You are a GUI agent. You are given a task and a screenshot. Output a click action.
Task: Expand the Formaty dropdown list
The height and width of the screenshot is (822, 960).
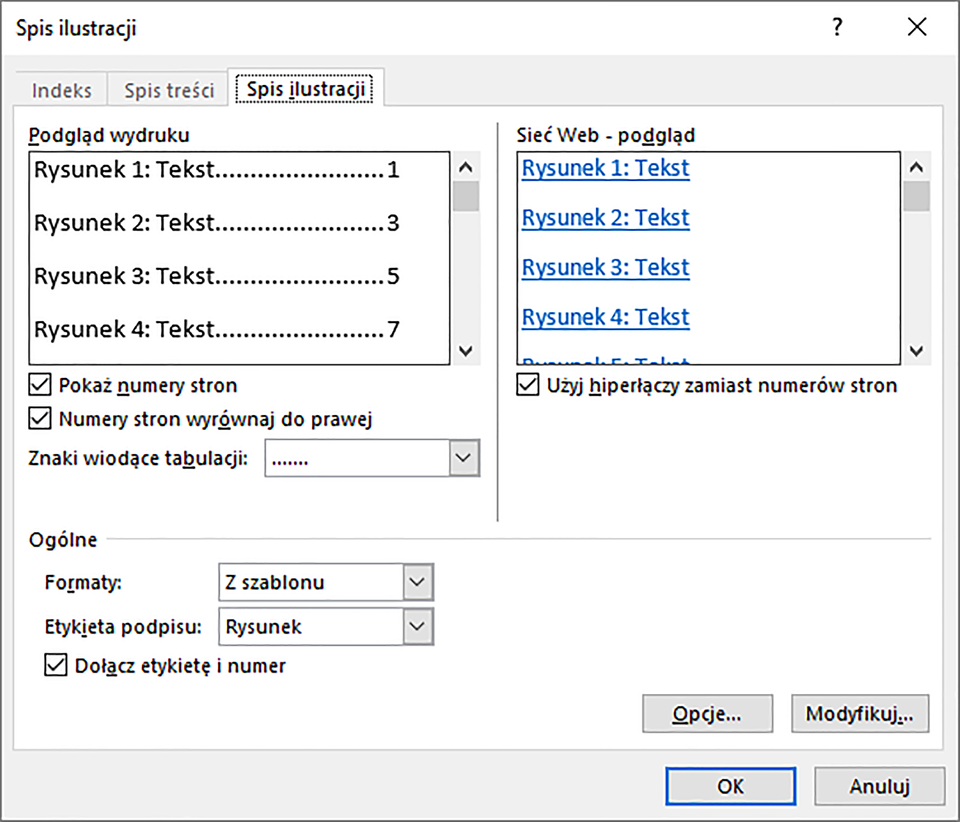pos(417,582)
